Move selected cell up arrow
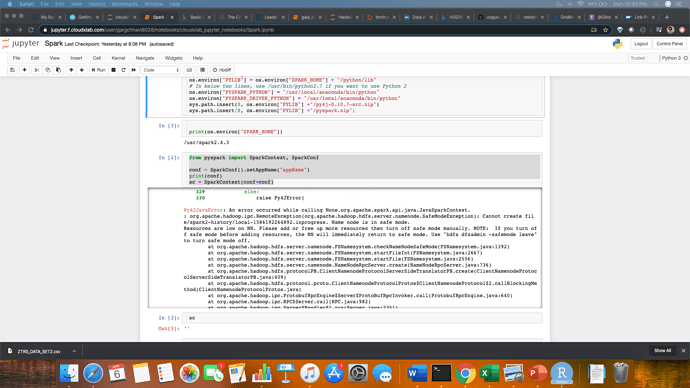The width and height of the screenshot is (690, 388). tap(71, 70)
